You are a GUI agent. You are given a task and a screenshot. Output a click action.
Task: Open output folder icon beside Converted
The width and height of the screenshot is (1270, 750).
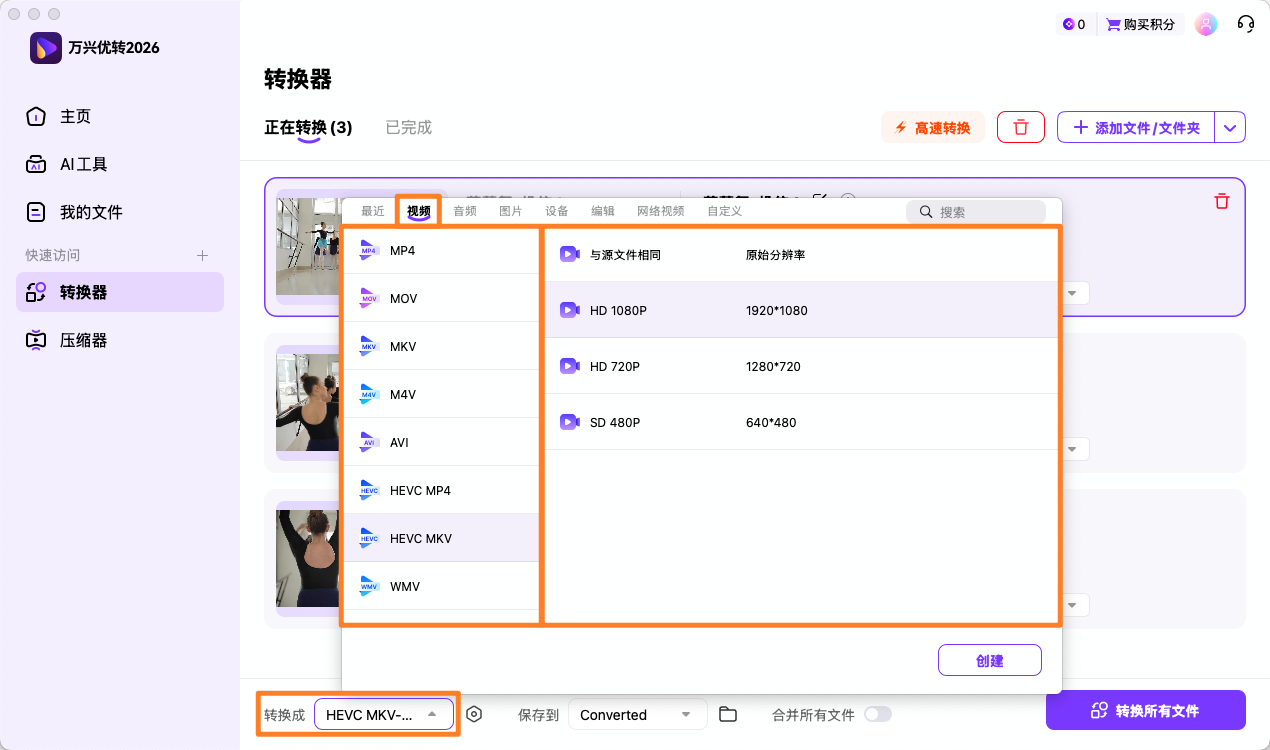point(727,714)
